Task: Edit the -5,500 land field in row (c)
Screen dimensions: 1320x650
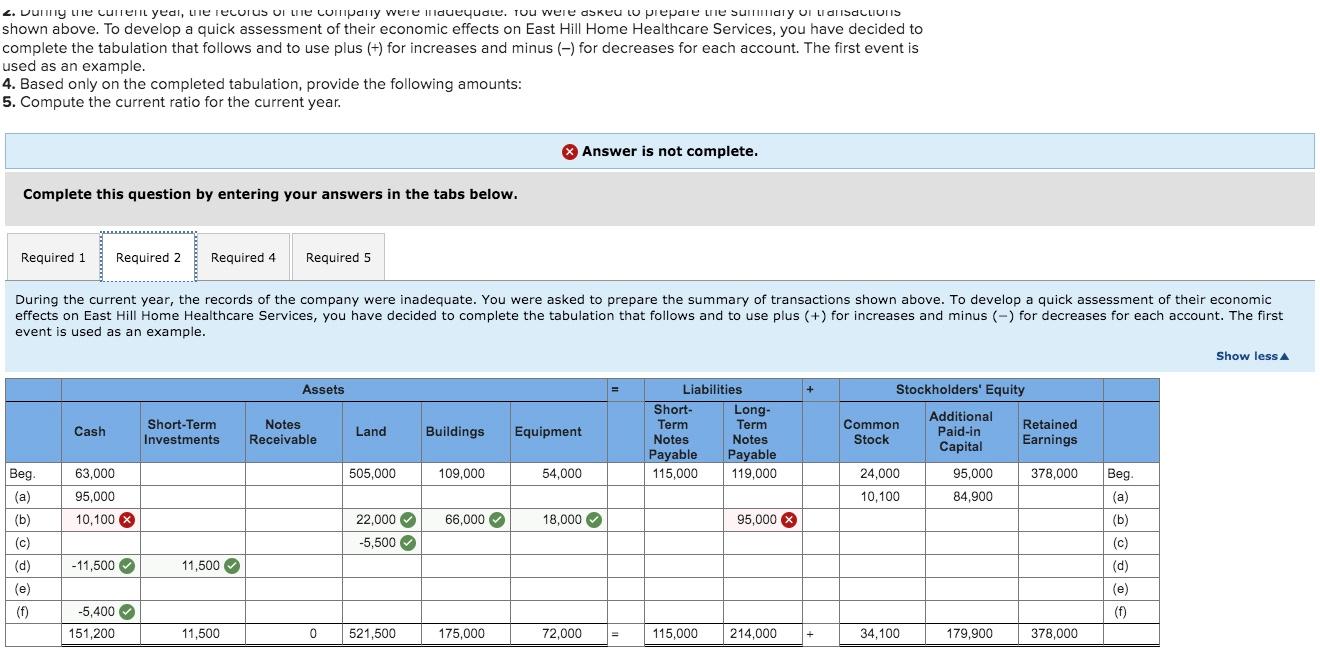Action: tap(381, 543)
